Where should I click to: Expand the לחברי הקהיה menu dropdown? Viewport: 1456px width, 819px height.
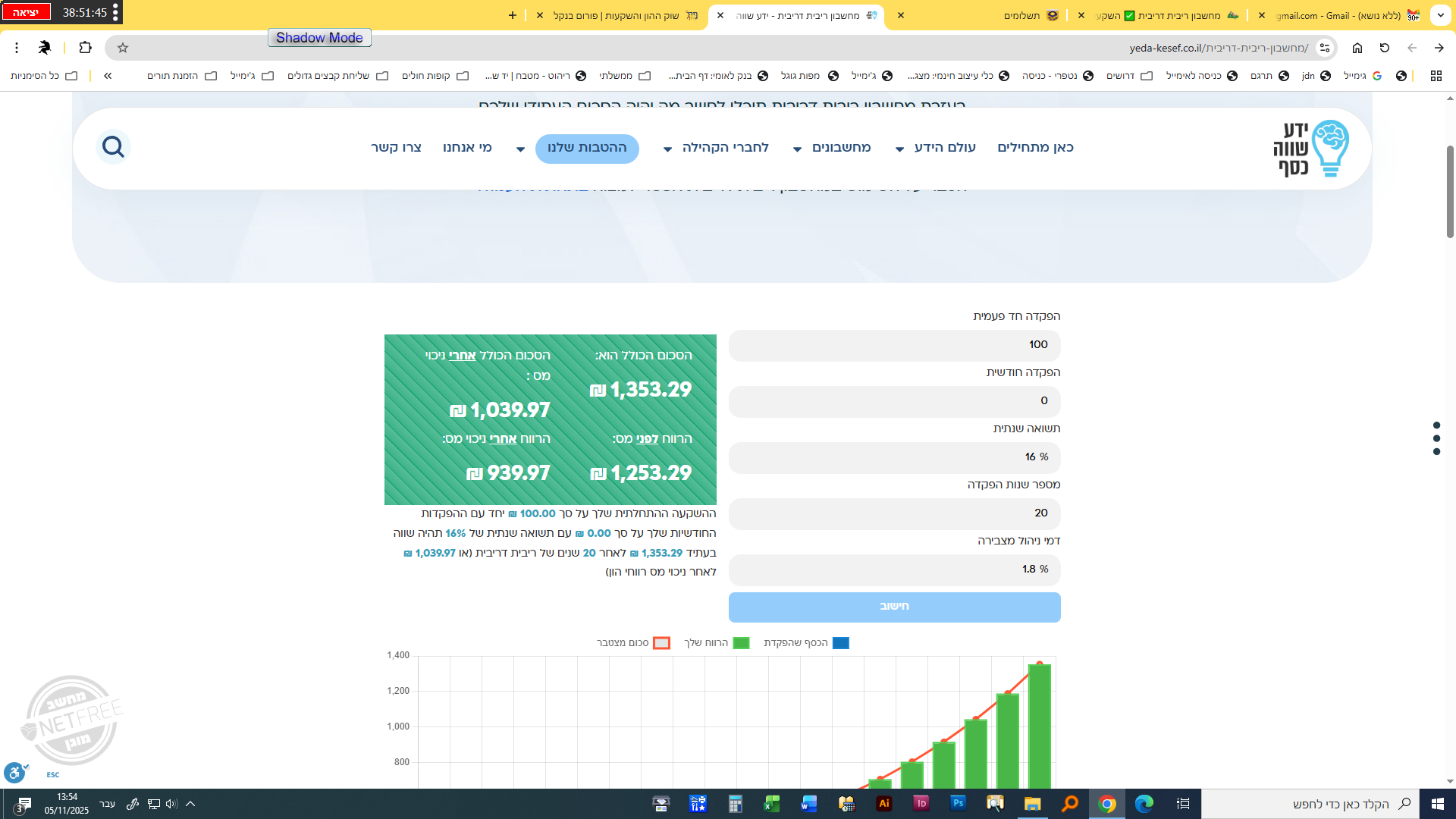(x=717, y=148)
